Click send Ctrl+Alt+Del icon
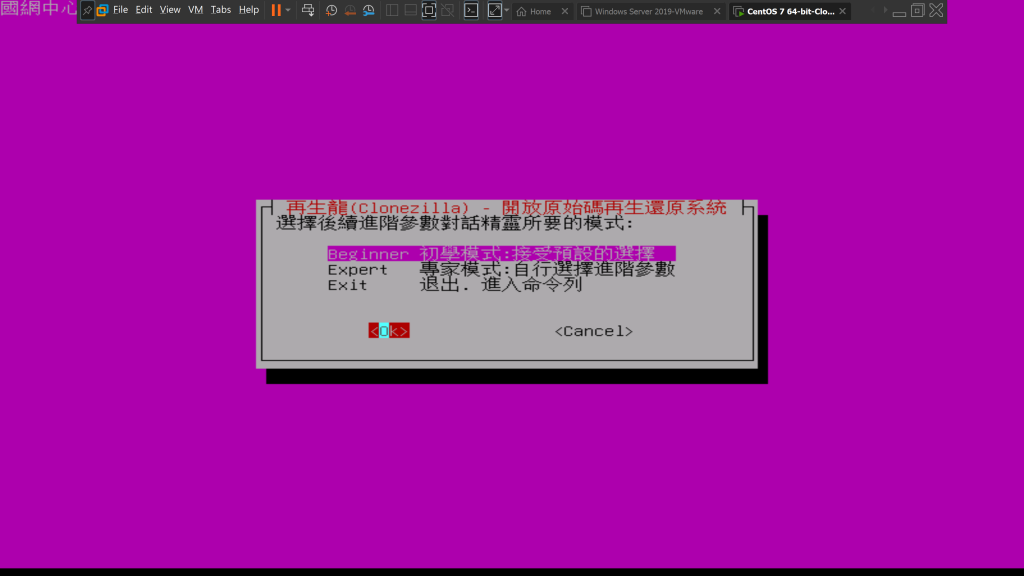This screenshot has height=576, width=1024. click(x=308, y=10)
